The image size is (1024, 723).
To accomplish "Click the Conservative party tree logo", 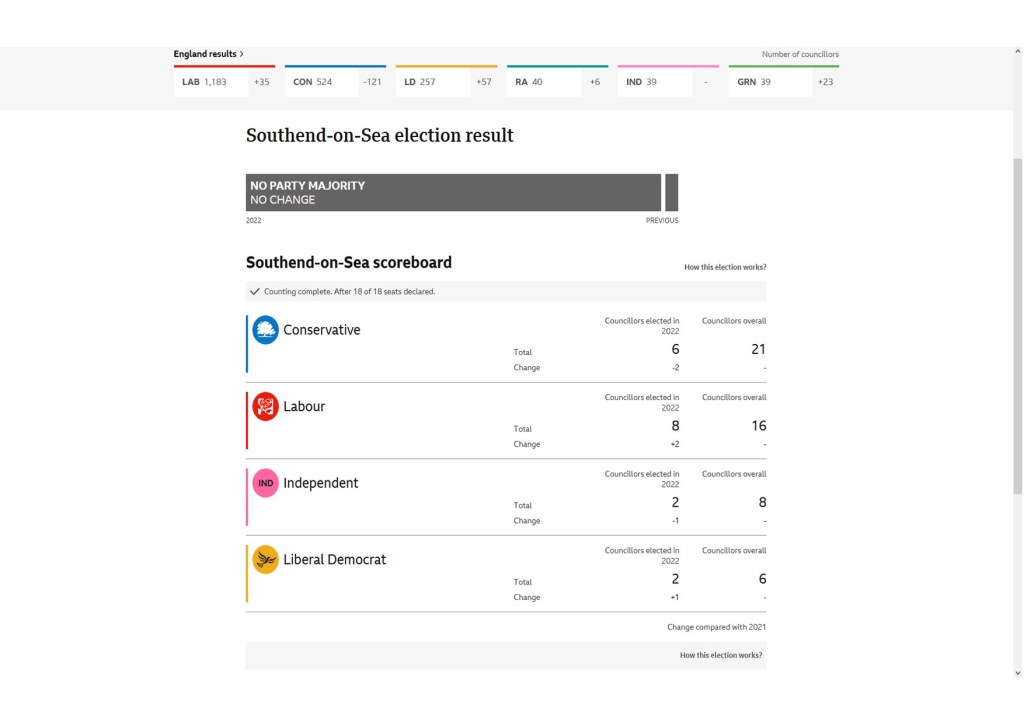I will [265, 330].
